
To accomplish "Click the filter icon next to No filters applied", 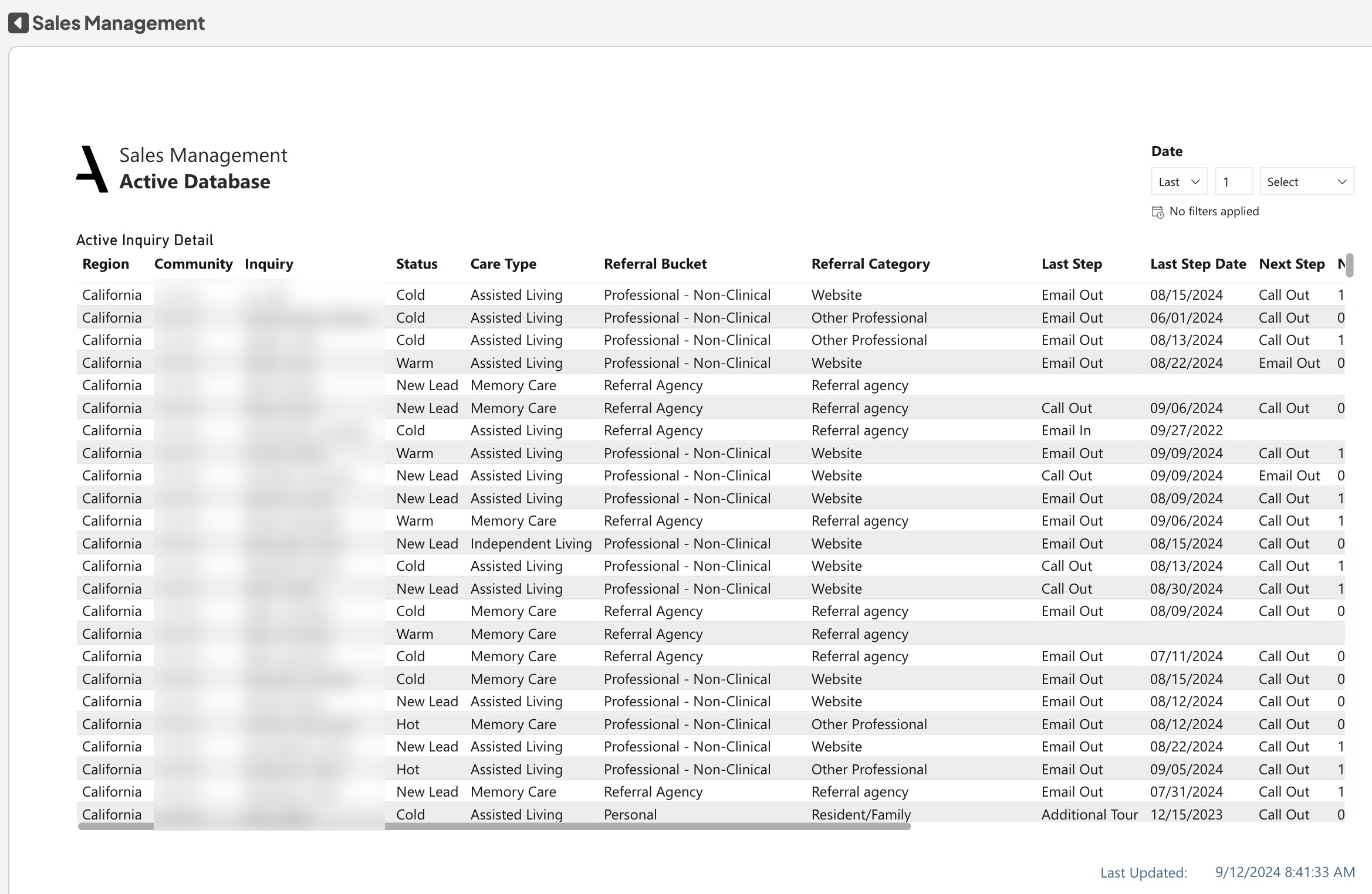I will tap(1157, 212).
